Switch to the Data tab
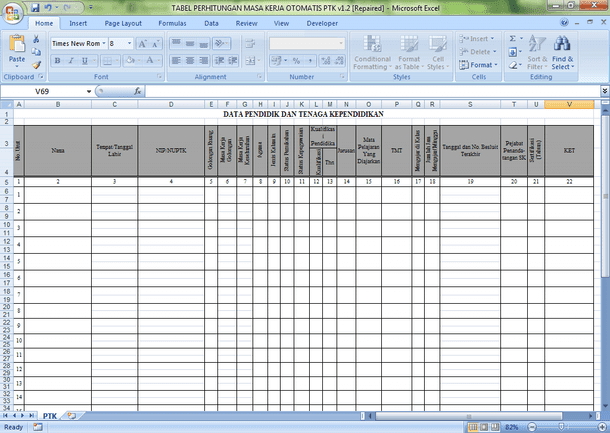The height and width of the screenshot is (433, 610). click(x=211, y=23)
